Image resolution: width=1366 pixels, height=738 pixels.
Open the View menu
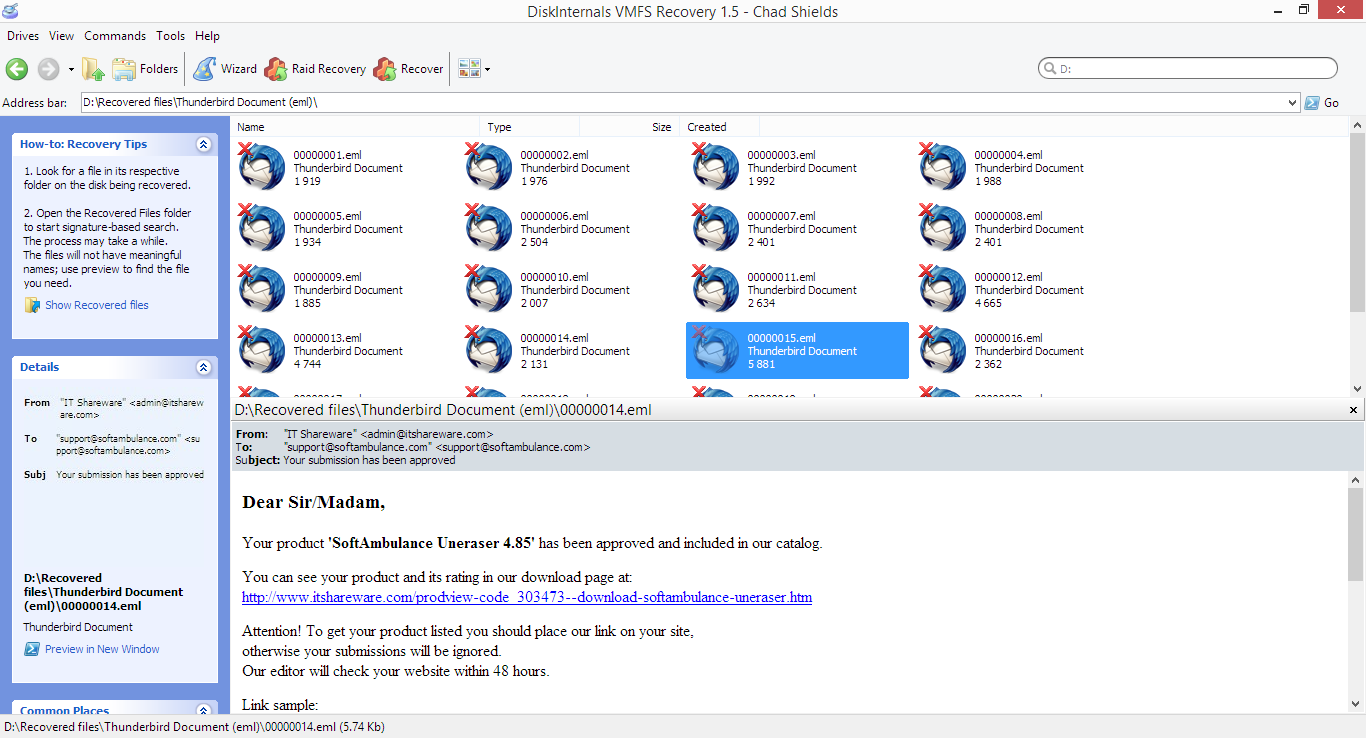click(x=62, y=36)
